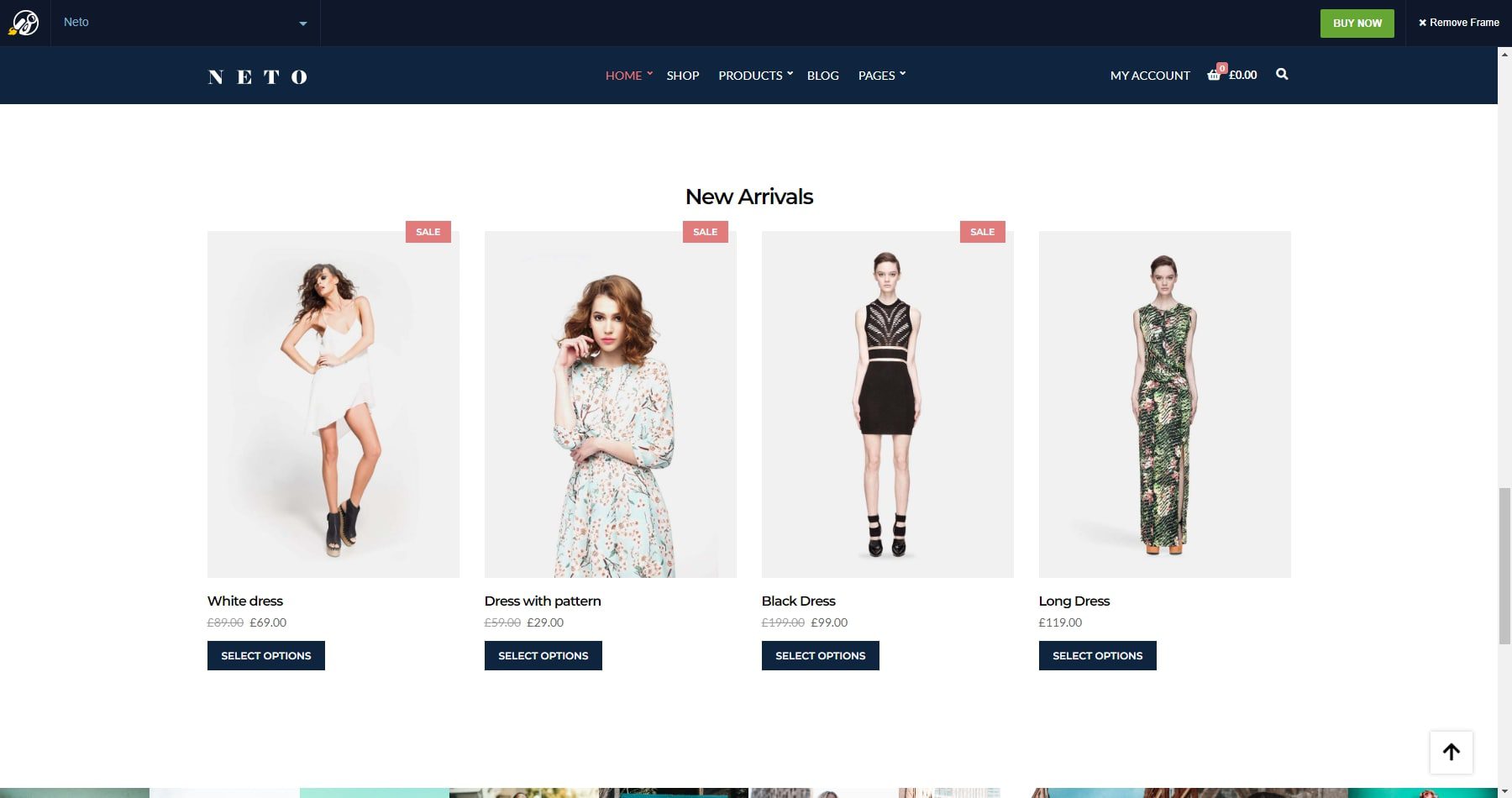This screenshot has width=1512, height=798.
Task: Open the Dress with pattern title link
Action: tap(543, 601)
